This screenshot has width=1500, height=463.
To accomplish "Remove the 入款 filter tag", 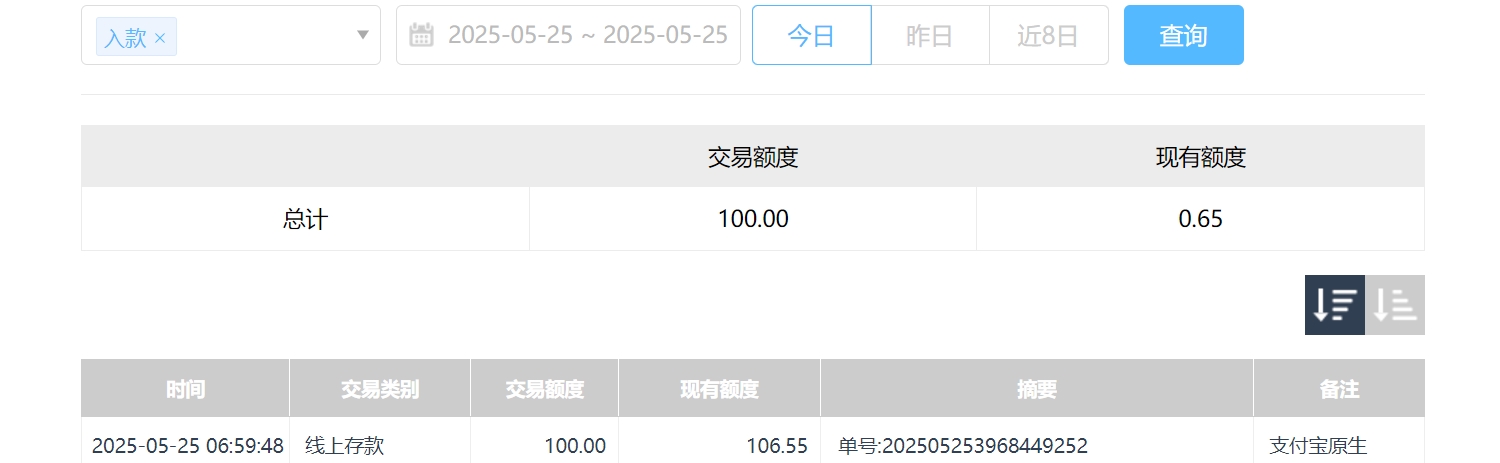I will pos(160,38).
